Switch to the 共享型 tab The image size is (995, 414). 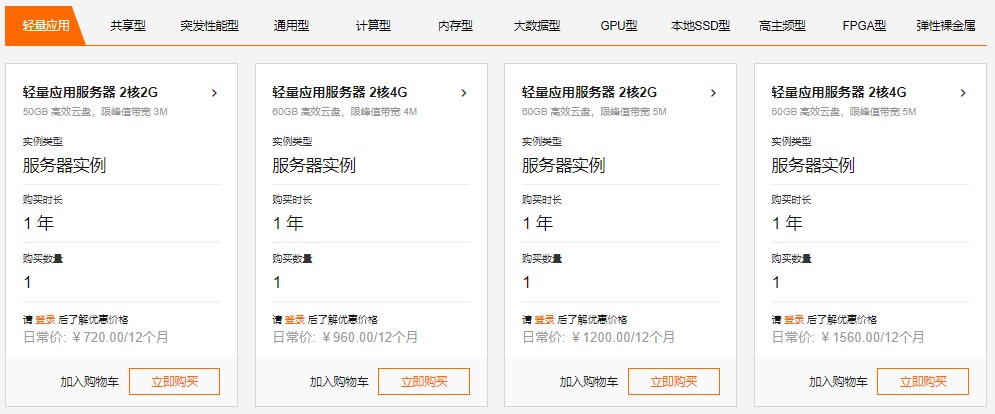[128, 26]
